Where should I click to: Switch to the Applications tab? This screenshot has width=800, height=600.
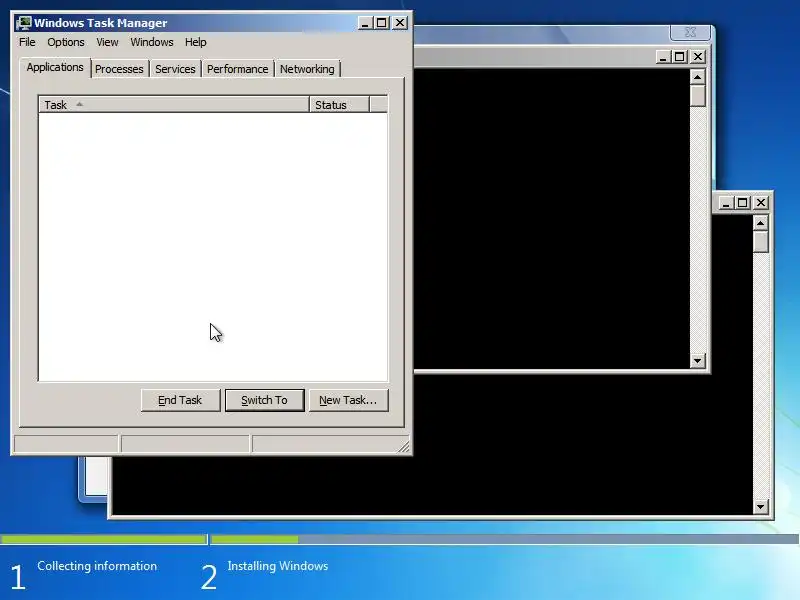[55, 67]
